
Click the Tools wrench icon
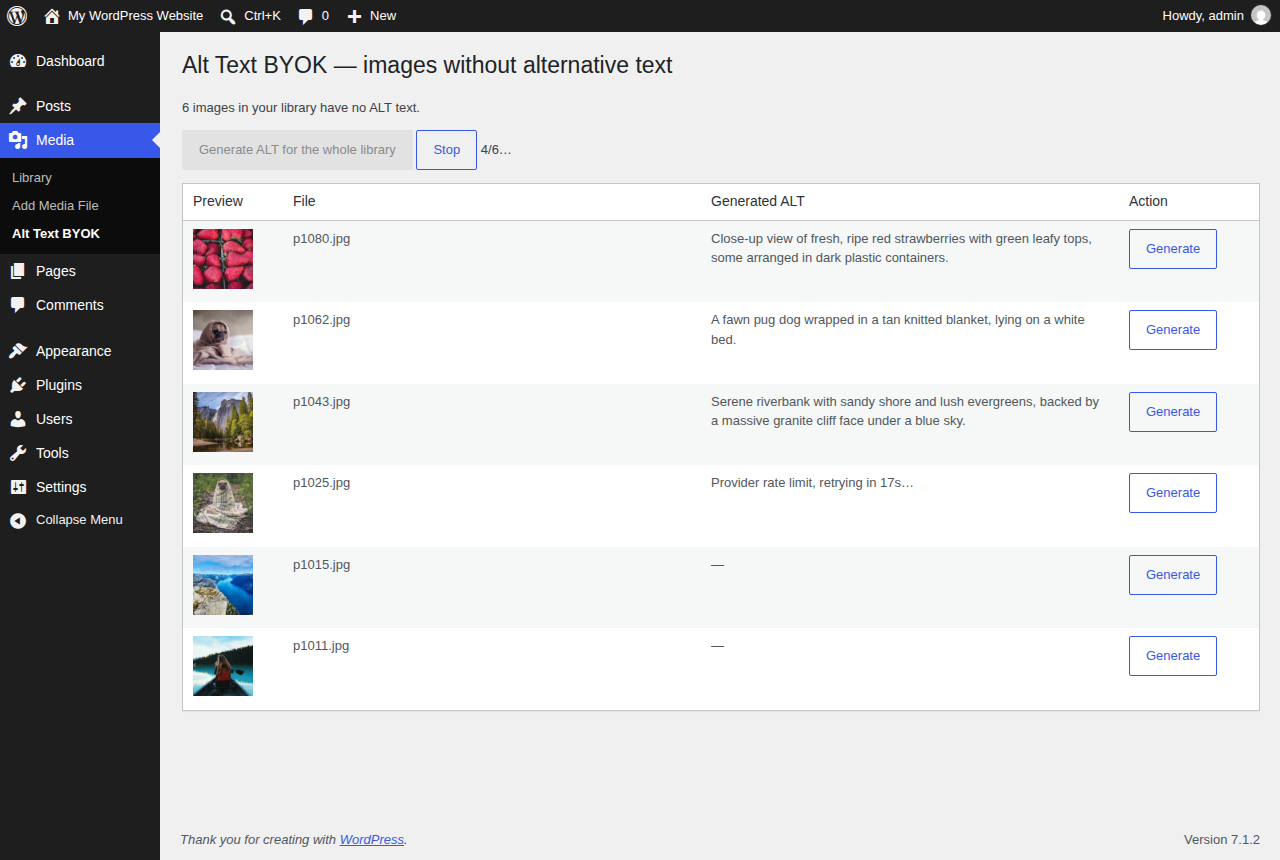[x=18, y=453]
